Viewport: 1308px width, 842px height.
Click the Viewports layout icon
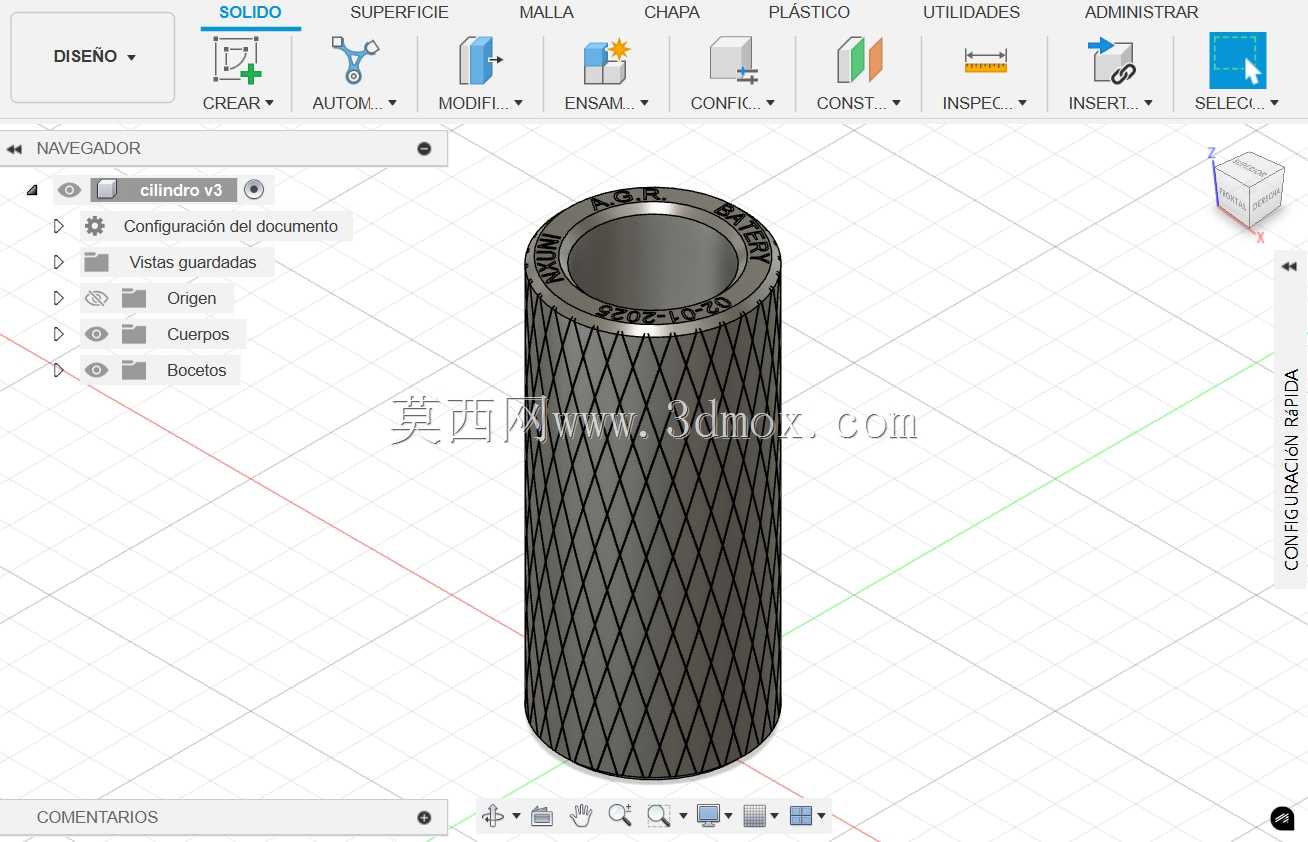pos(801,816)
